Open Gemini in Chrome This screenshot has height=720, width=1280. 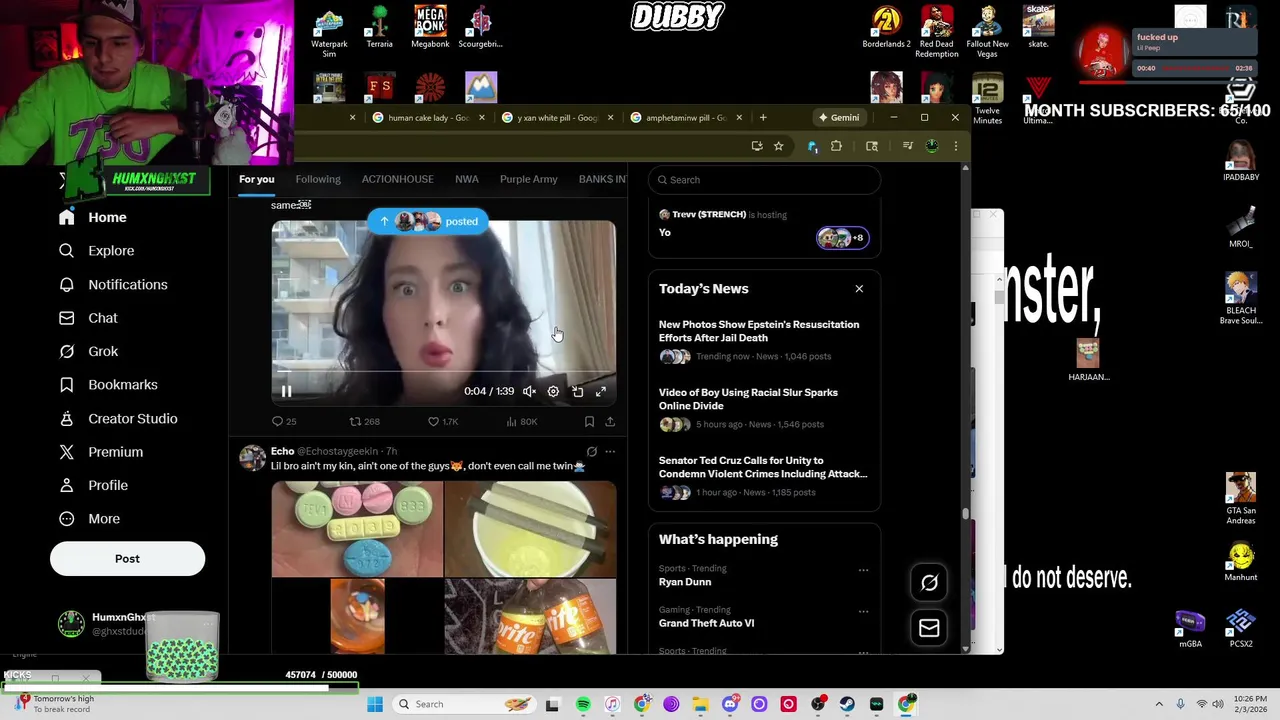[x=838, y=118]
